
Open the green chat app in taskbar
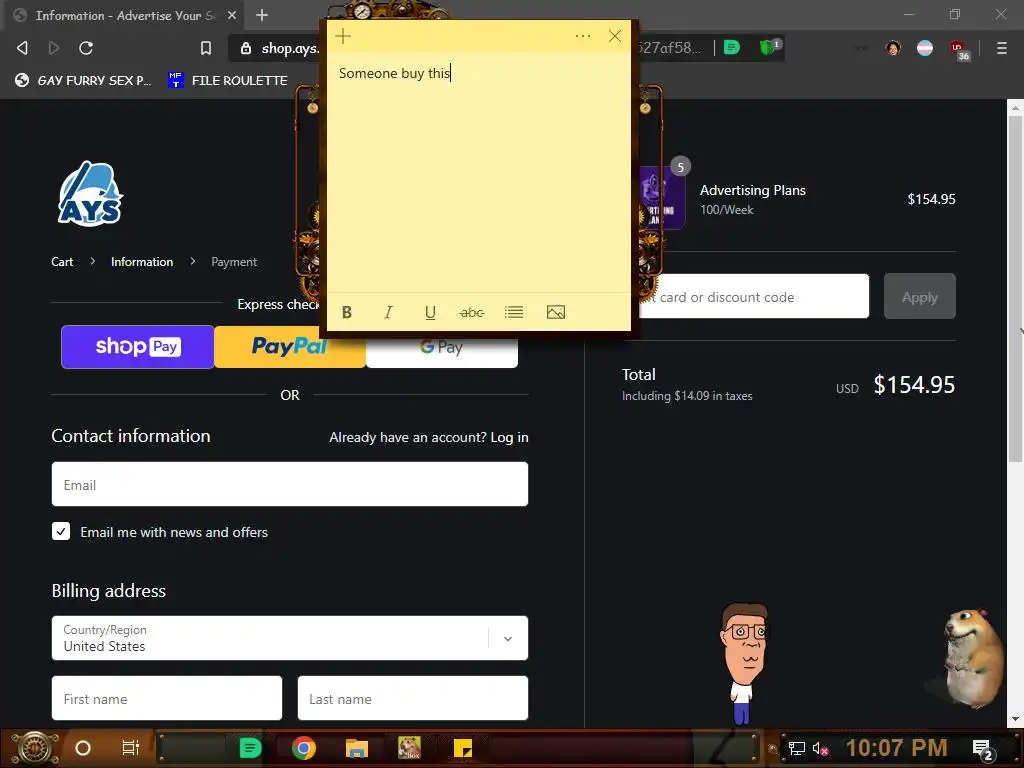[x=250, y=748]
